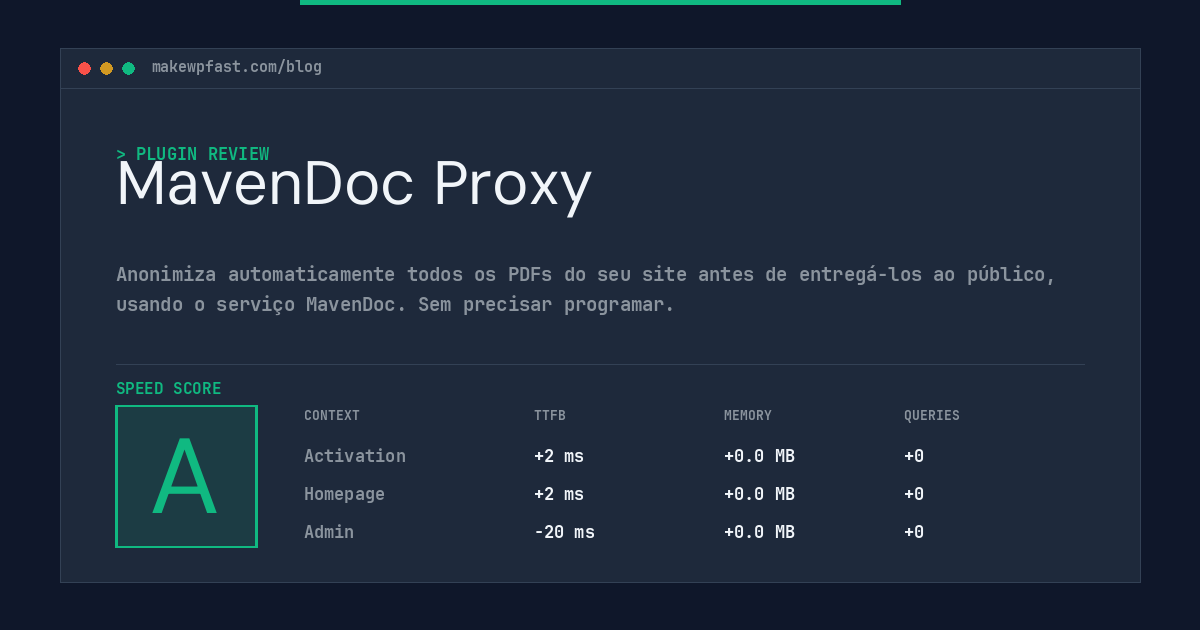Click Activation TTFB value +2 ms
Viewport: 1200px width, 630px height.
[559, 456]
